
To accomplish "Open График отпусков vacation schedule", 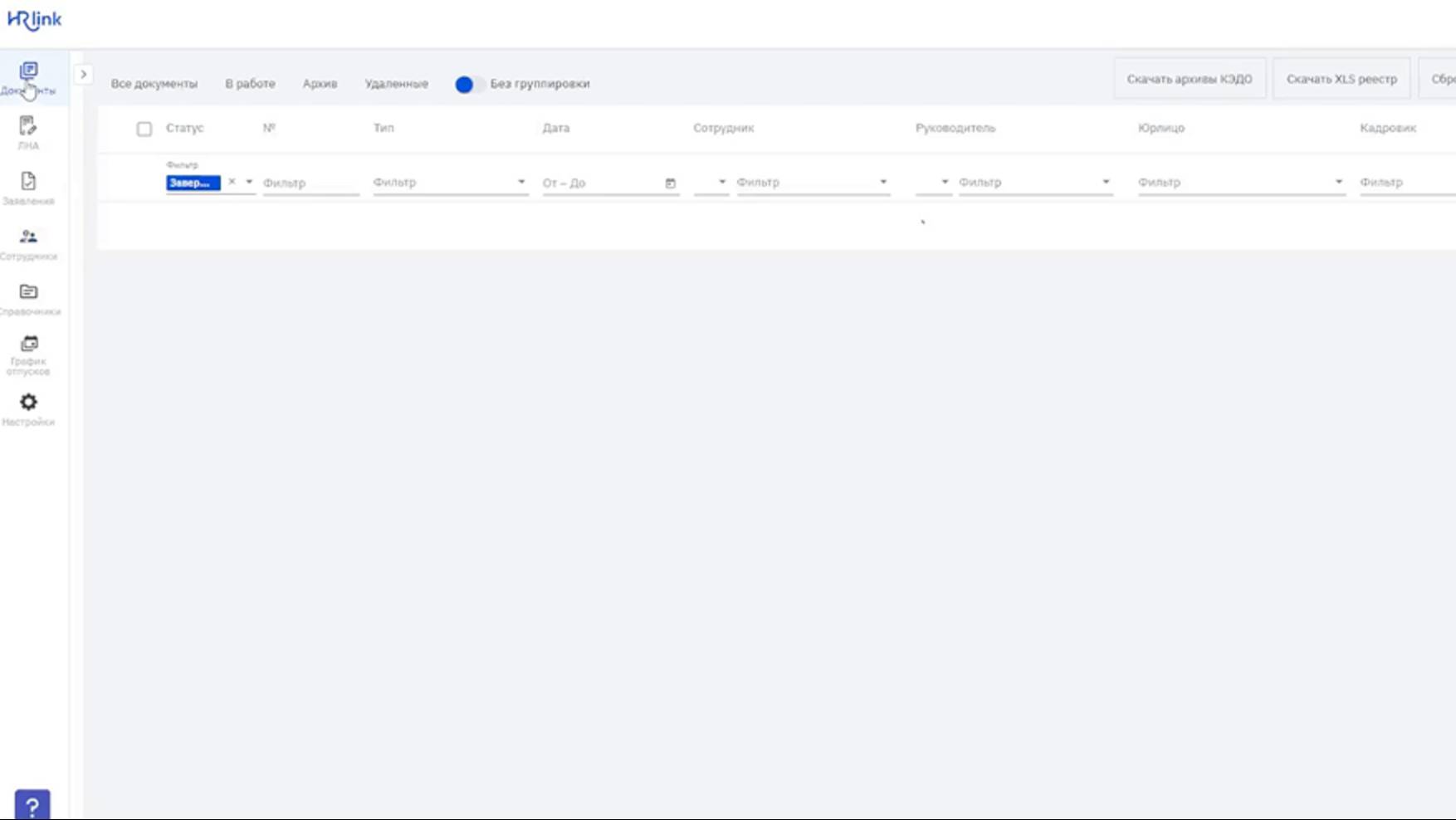I will [x=28, y=345].
